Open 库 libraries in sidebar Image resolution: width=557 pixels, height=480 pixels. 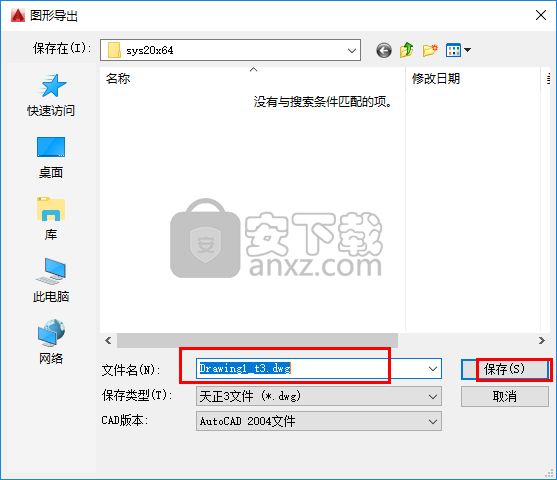pyautogui.click(x=51, y=219)
